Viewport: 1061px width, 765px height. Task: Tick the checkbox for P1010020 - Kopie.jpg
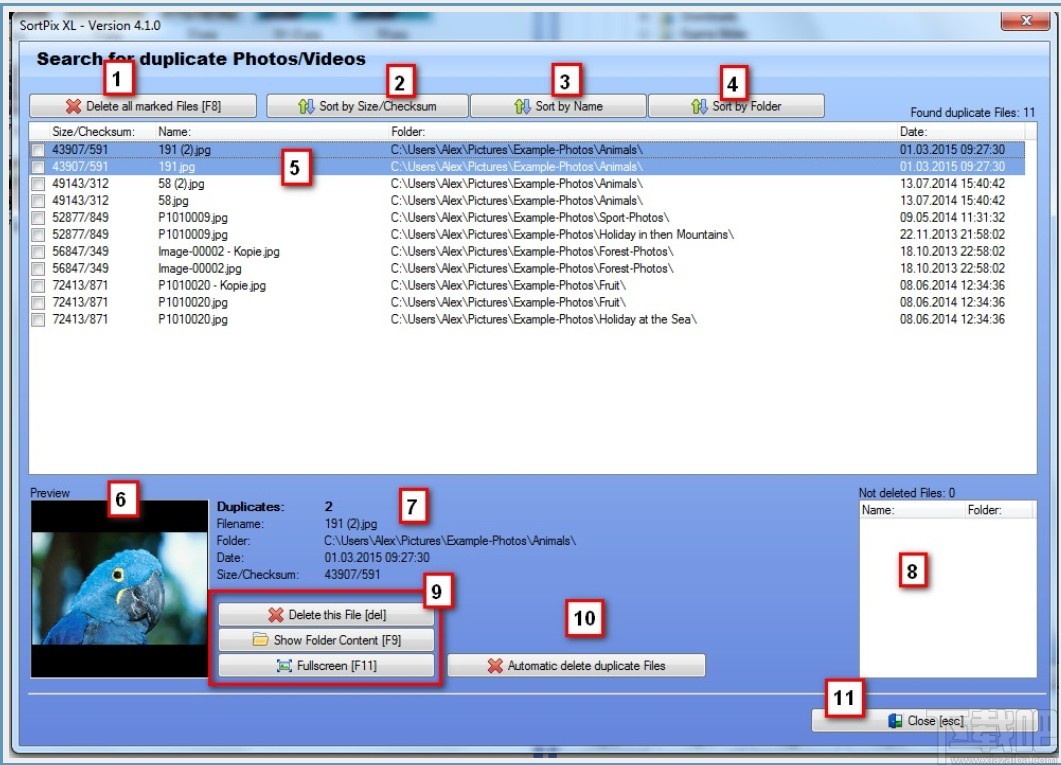point(38,285)
